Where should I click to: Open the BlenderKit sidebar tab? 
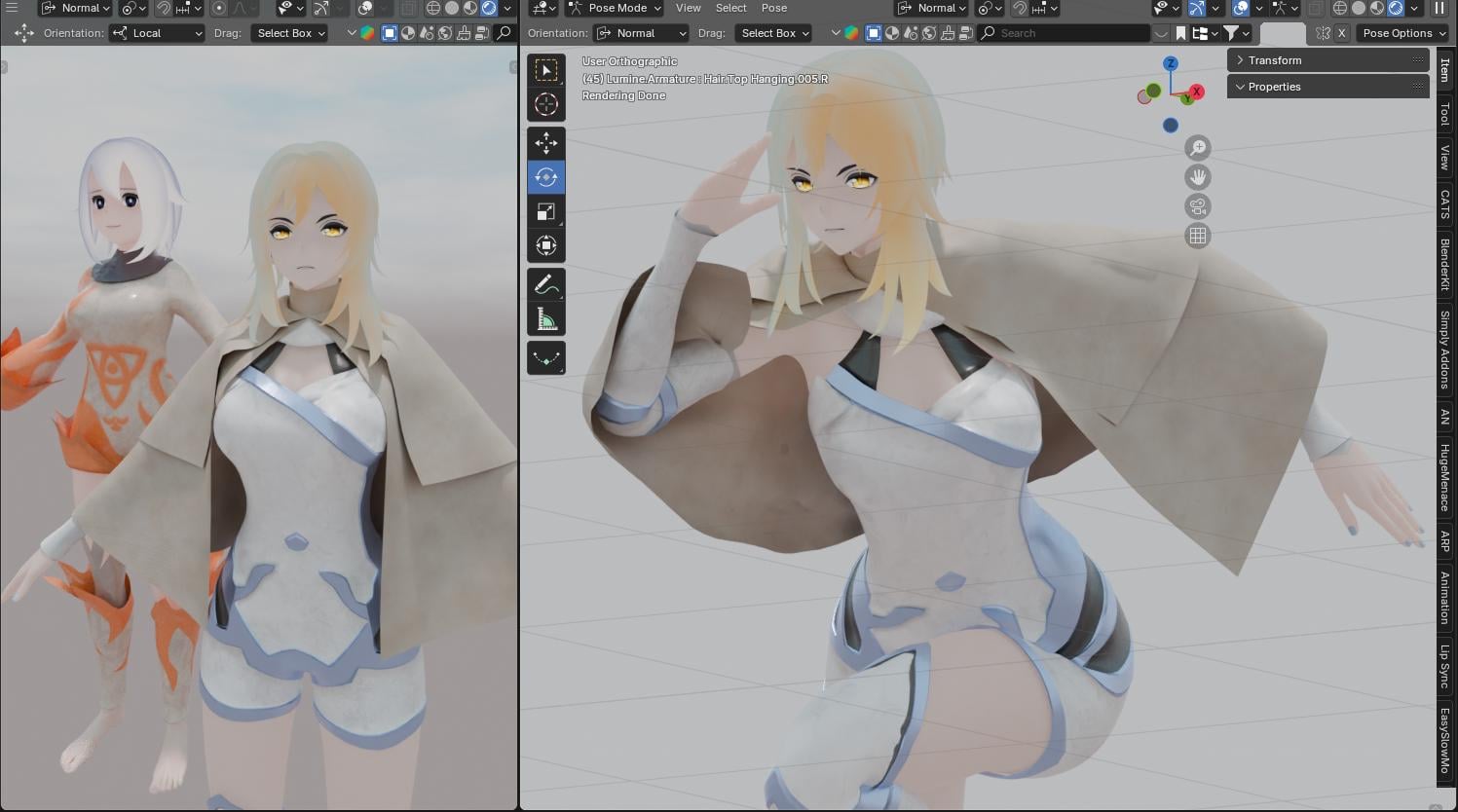click(1445, 264)
